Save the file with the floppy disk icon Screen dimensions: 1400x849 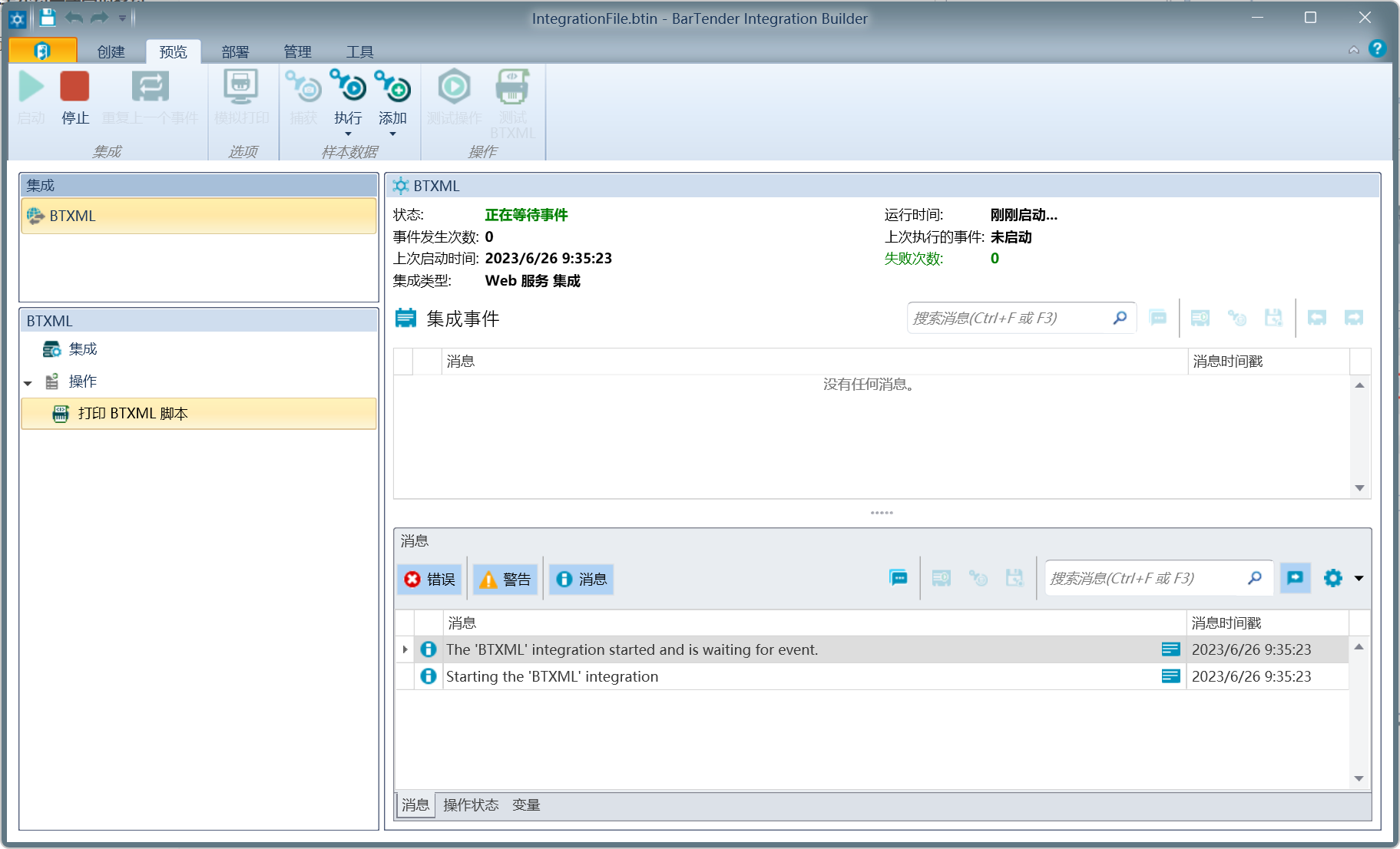(x=48, y=18)
